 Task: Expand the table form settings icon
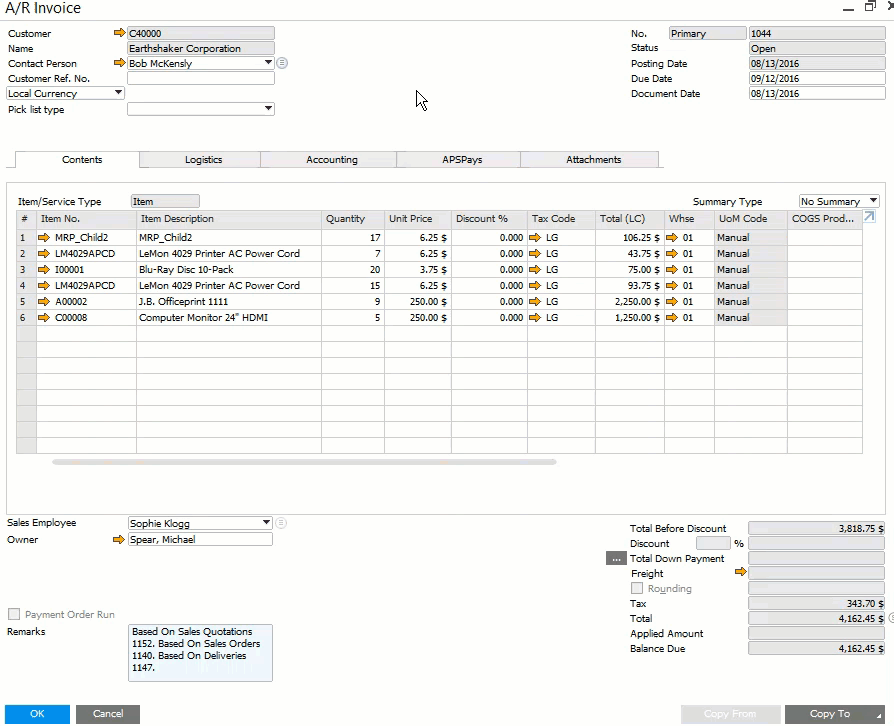pos(869,217)
